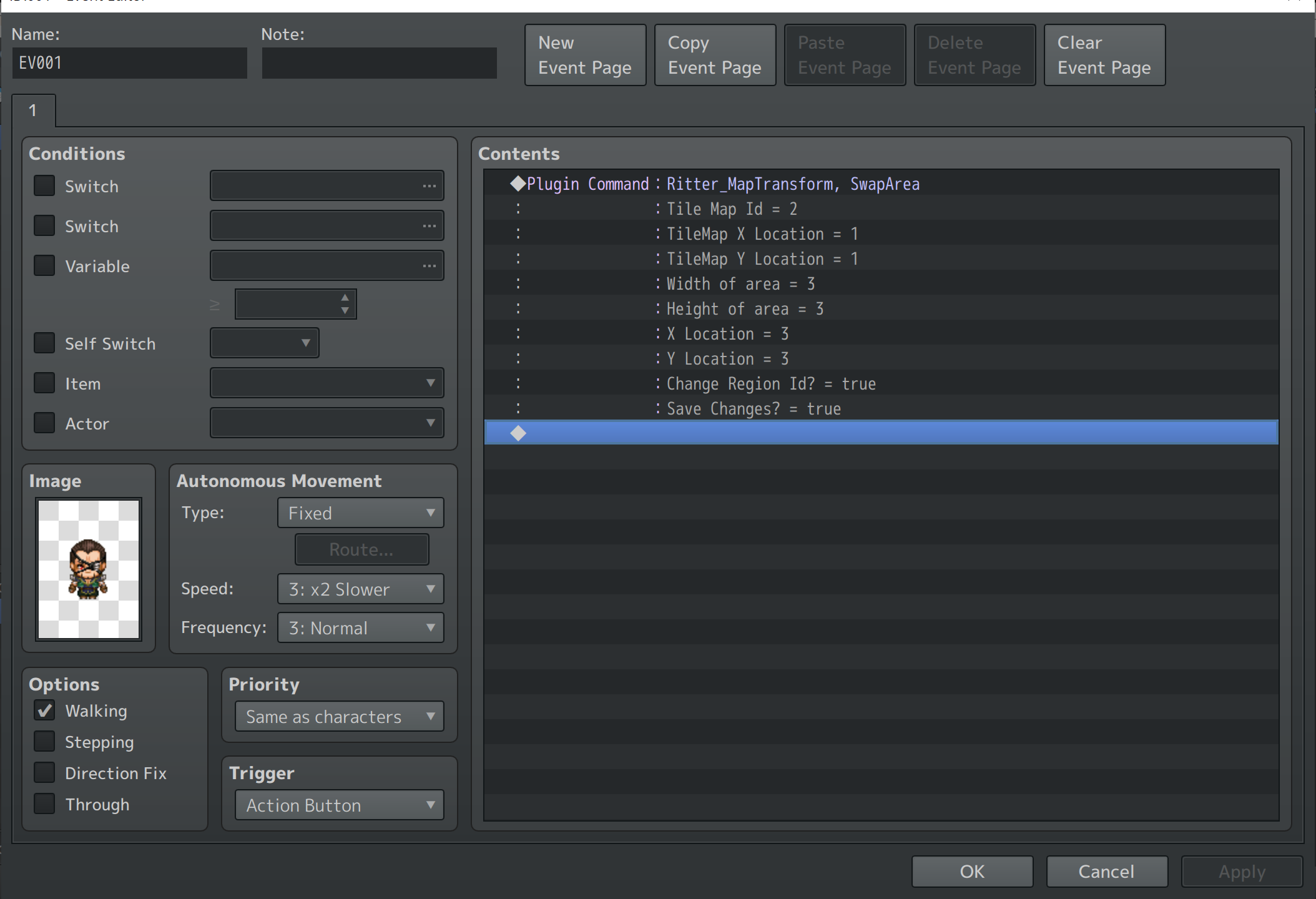This screenshot has height=899, width=1316.
Task: Select the "TileMap X Location = 1" line
Action: (x=881, y=233)
